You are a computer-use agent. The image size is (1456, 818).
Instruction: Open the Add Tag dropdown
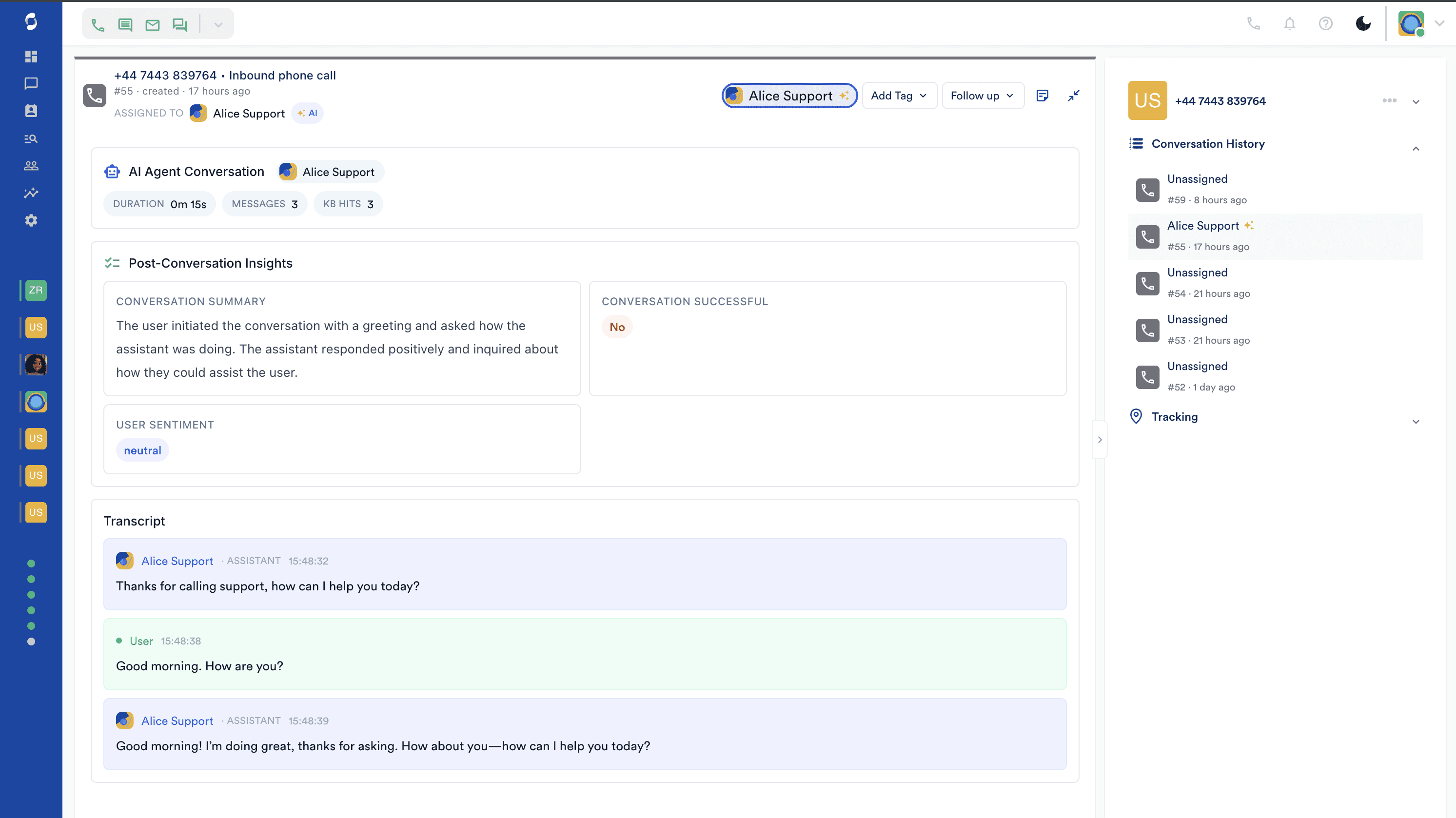tap(899, 96)
